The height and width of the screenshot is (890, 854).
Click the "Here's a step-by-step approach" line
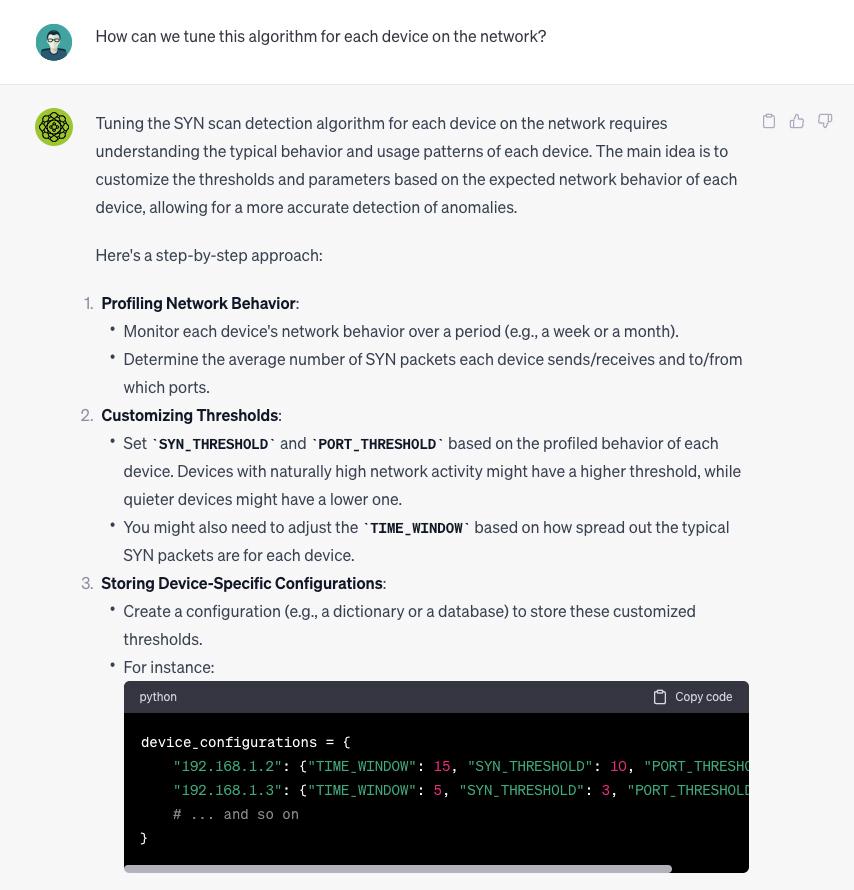pyautogui.click(x=209, y=255)
